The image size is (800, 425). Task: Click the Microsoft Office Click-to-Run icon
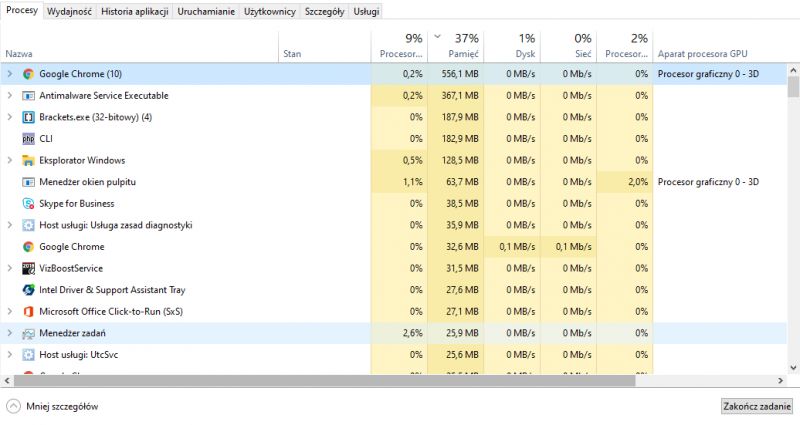(29, 311)
